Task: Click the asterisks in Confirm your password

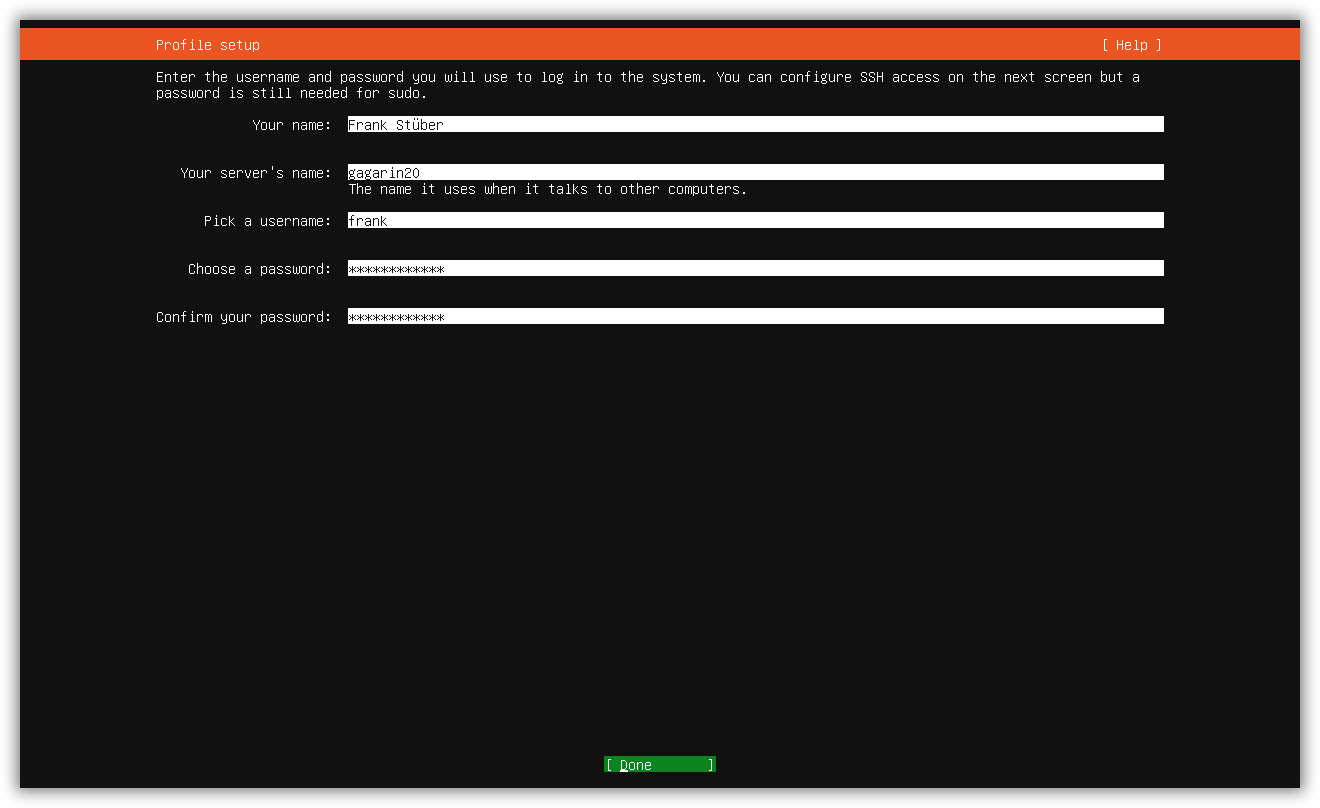Action: point(396,317)
